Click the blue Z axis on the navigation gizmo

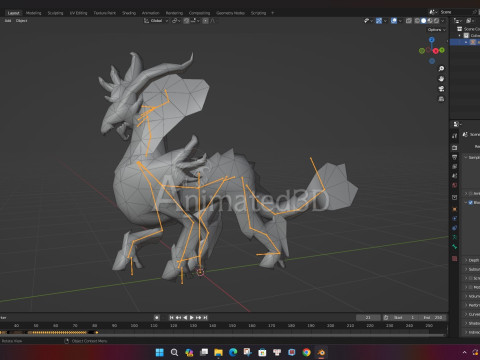pos(432,40)
